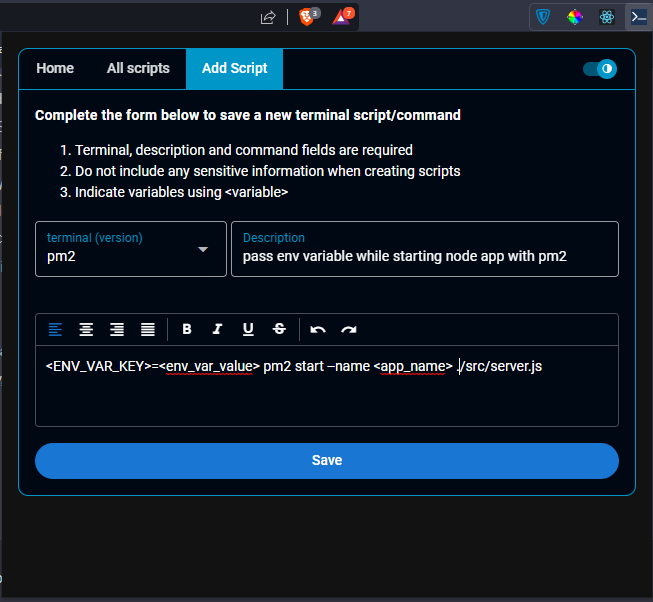Toggle the dark mode switch

pyautogui.click(x=600, y=69)
